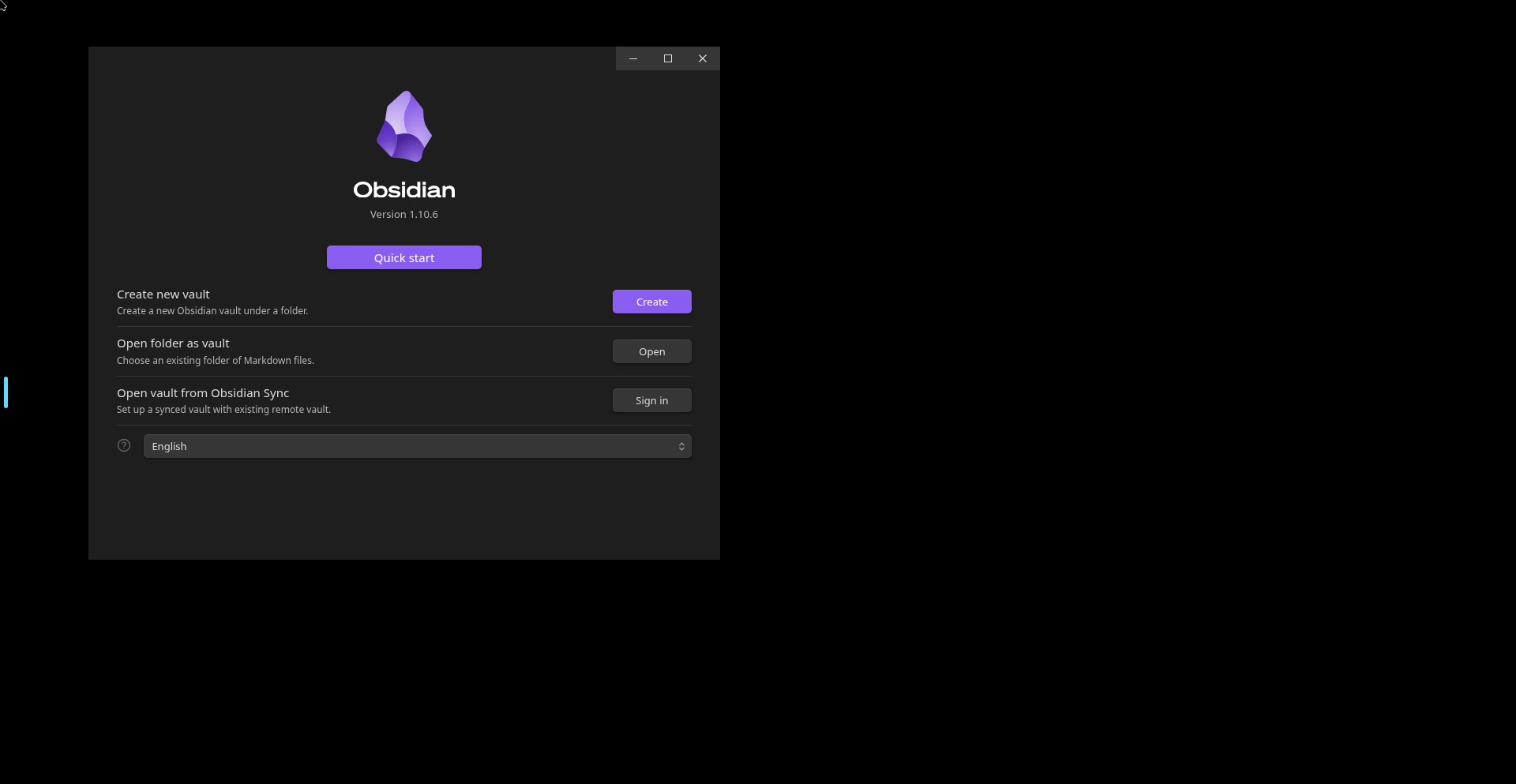Open the English language dropdown
The height and width of the screenshot is (784, 1516).
[x=418, y=446]
